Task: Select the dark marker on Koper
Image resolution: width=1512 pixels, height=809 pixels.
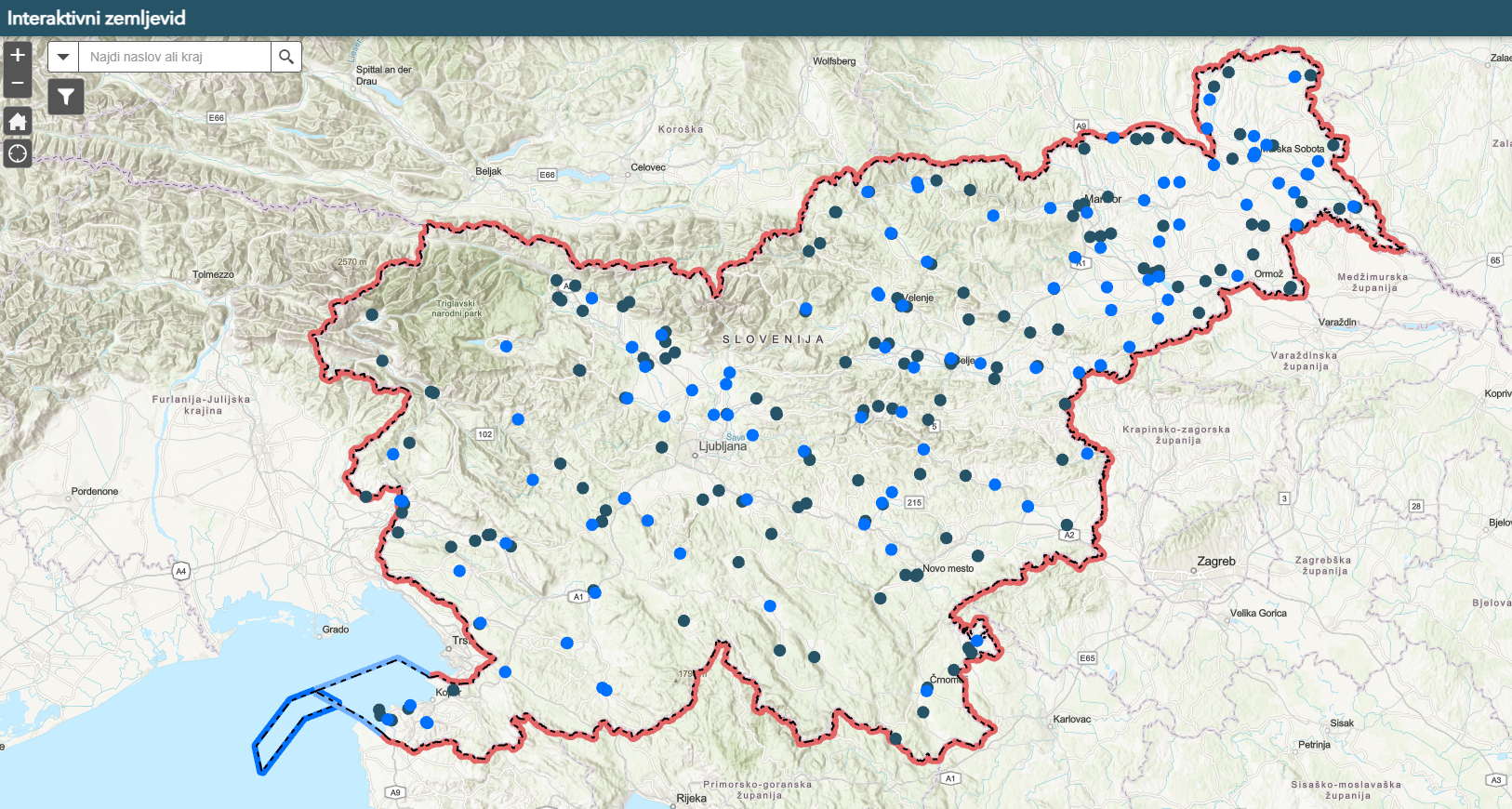Action: pos(453,689)
